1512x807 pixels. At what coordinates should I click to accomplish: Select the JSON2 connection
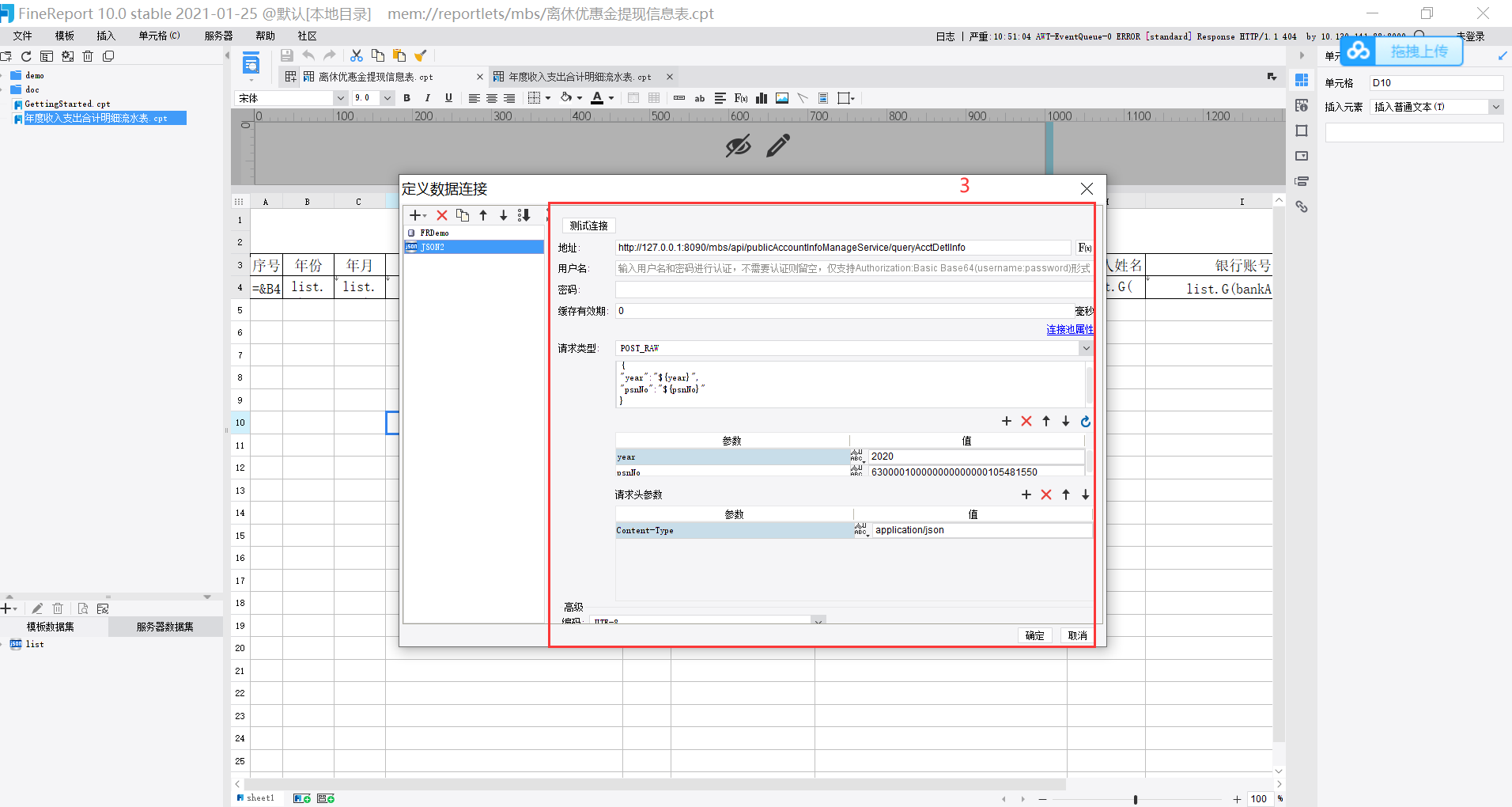[474, 247]
